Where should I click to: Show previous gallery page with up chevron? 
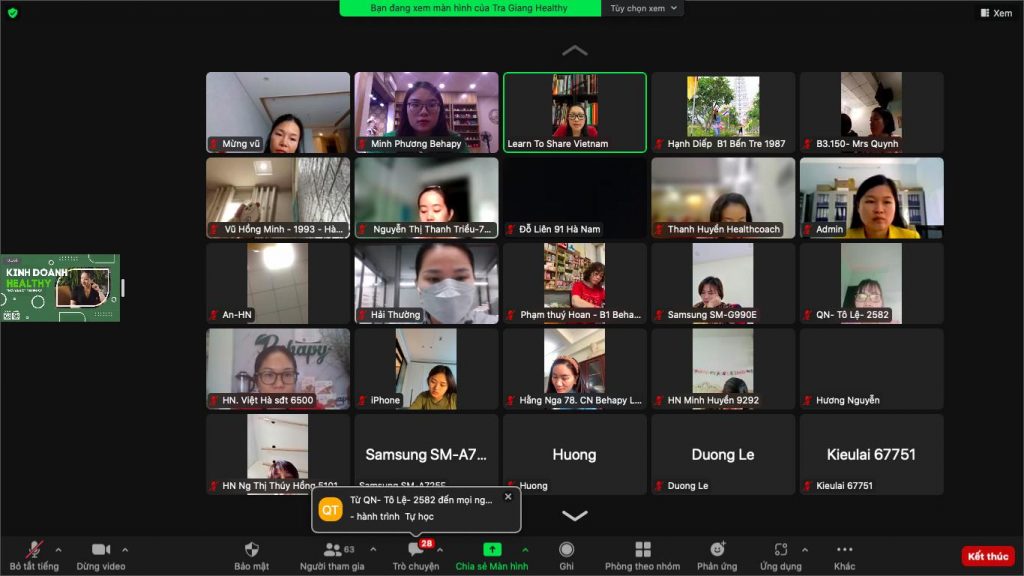[575, 50]
